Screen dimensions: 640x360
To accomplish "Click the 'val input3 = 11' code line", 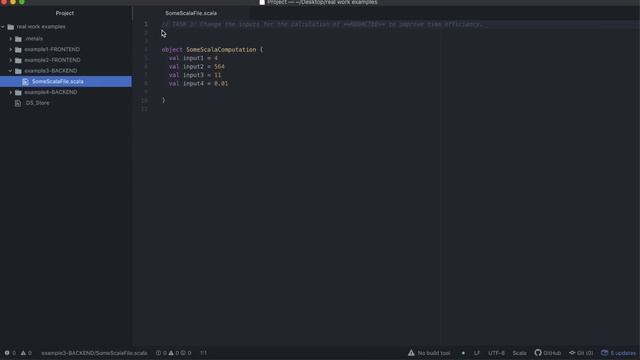I will 195,75.
